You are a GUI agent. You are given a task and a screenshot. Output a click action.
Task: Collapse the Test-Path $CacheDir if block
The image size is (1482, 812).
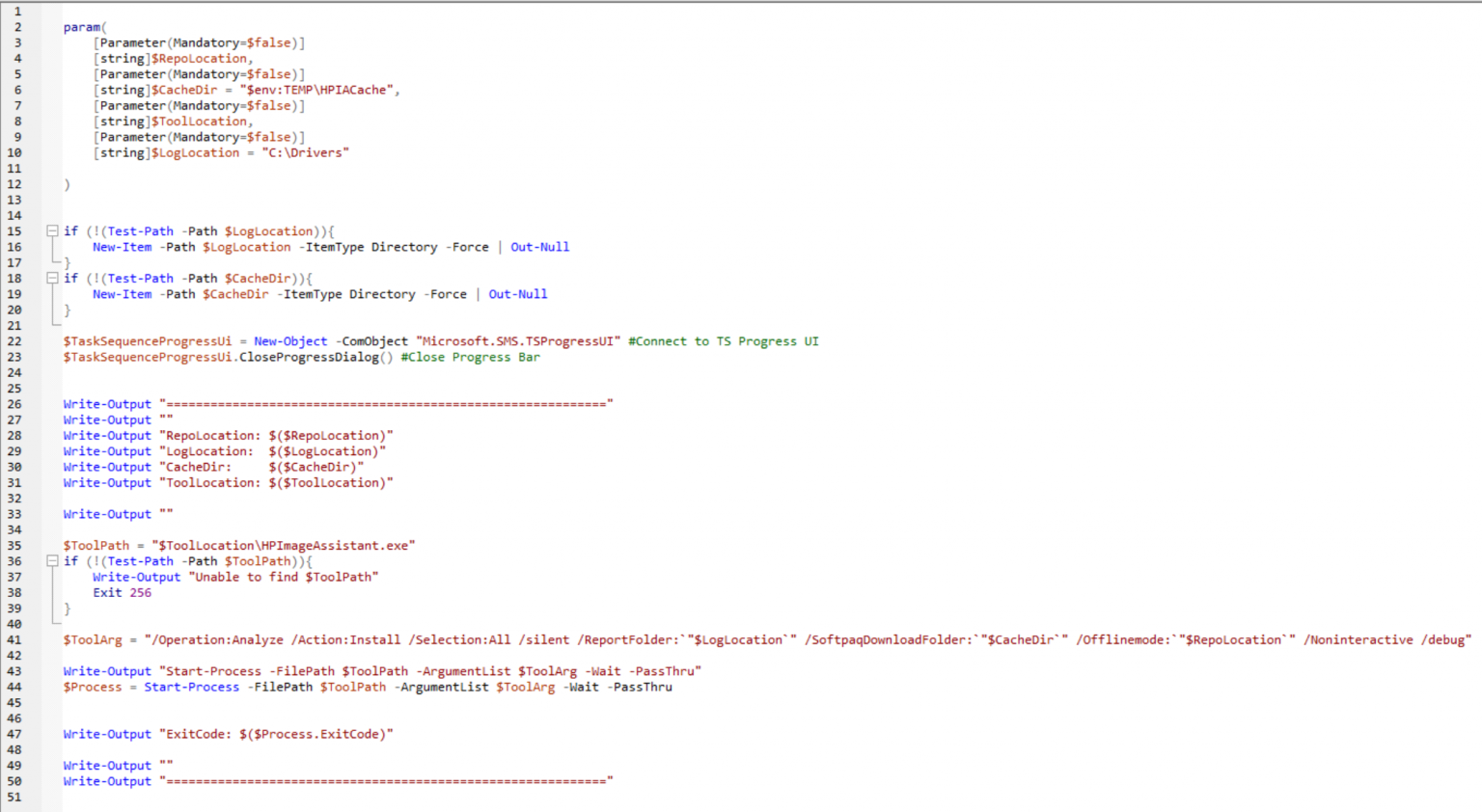52,278
